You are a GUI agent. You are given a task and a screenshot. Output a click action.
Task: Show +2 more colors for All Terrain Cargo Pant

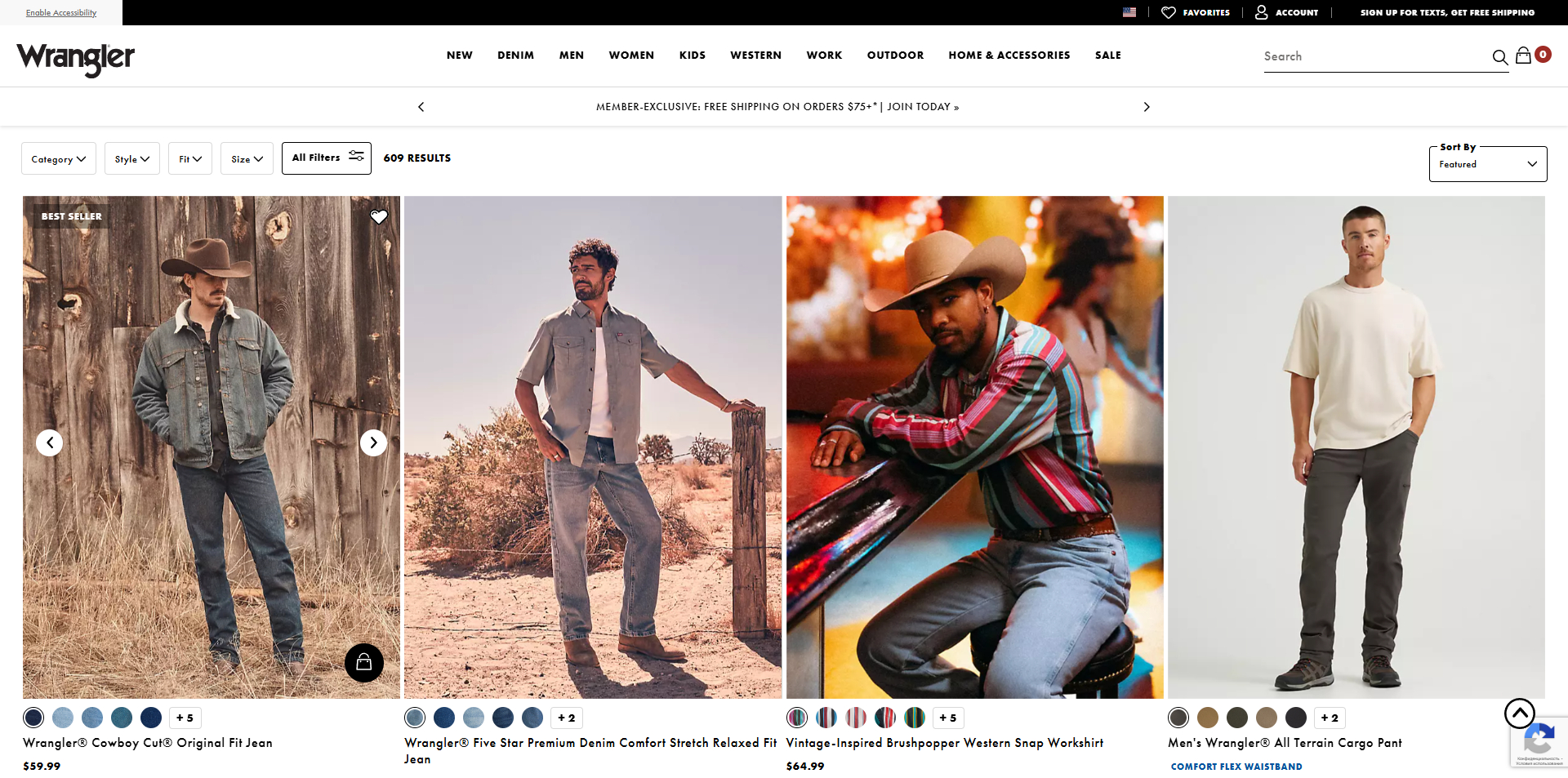pyautogui.click(x=1330, y=718)
